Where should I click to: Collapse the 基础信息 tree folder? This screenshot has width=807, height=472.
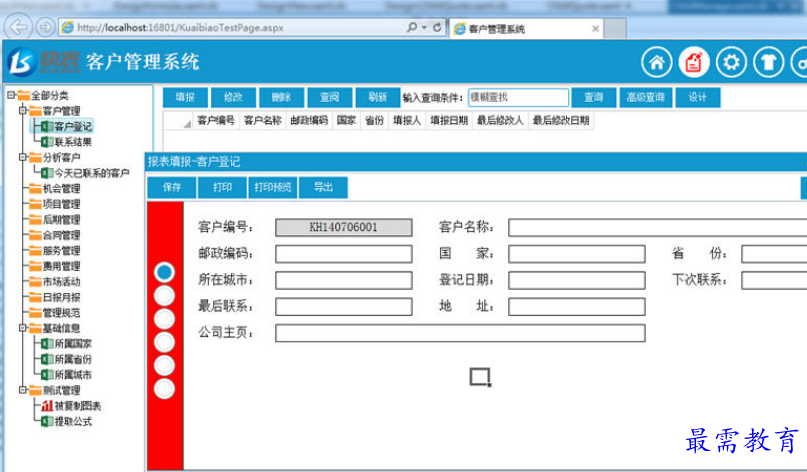23,328
